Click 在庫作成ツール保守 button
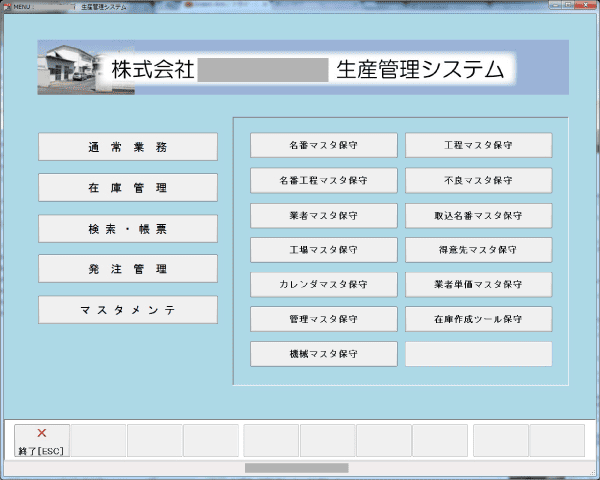 coord(478,319)
